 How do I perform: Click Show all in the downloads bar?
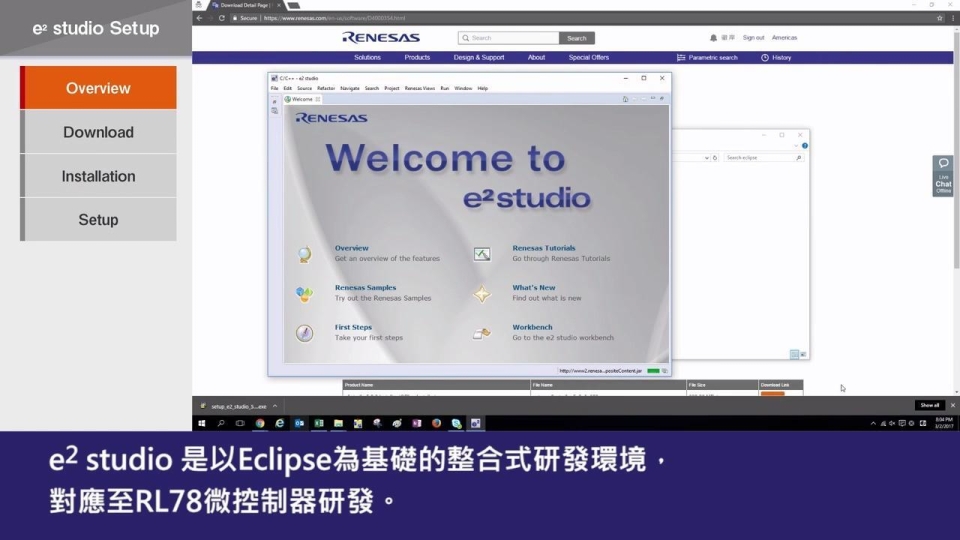coord(929,405)
